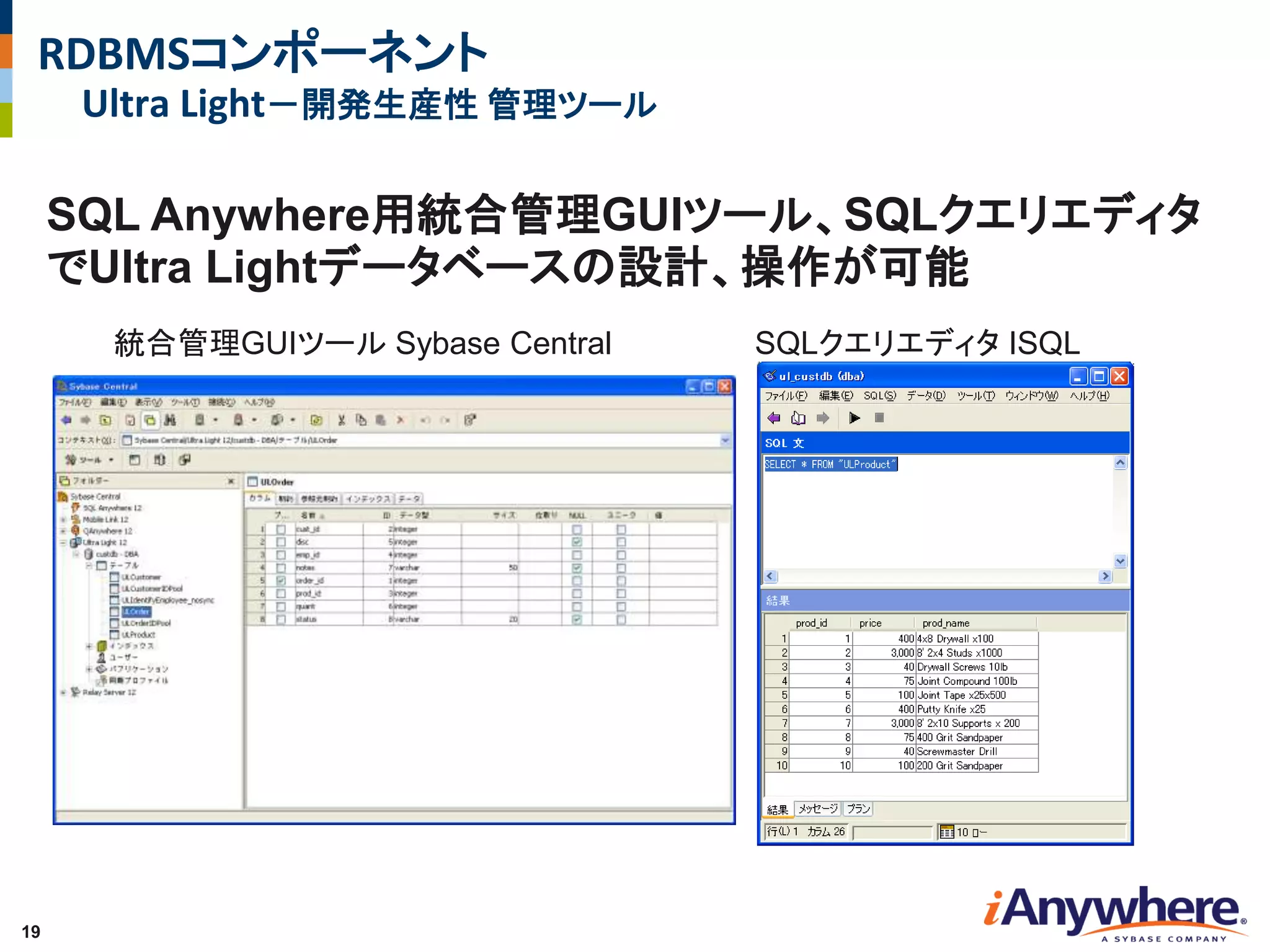Click the prod_name column header in results
This screenshot has width=1270, height=952.
pos(975,623)
